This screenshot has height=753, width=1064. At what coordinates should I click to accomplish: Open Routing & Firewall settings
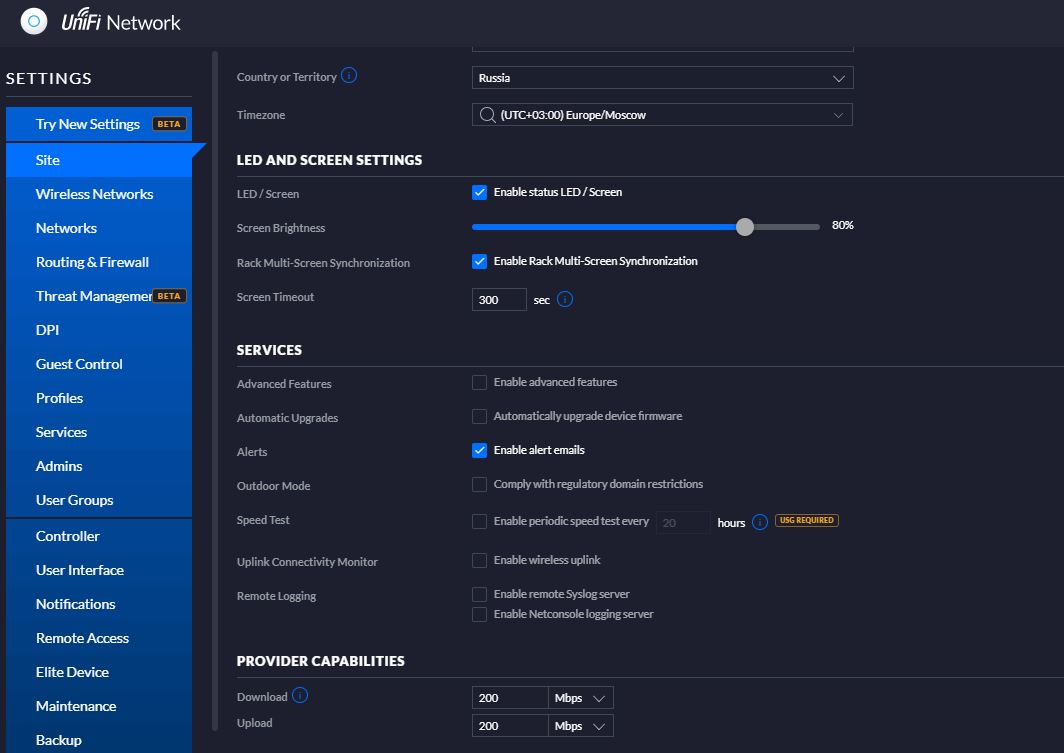coord(99,262)
